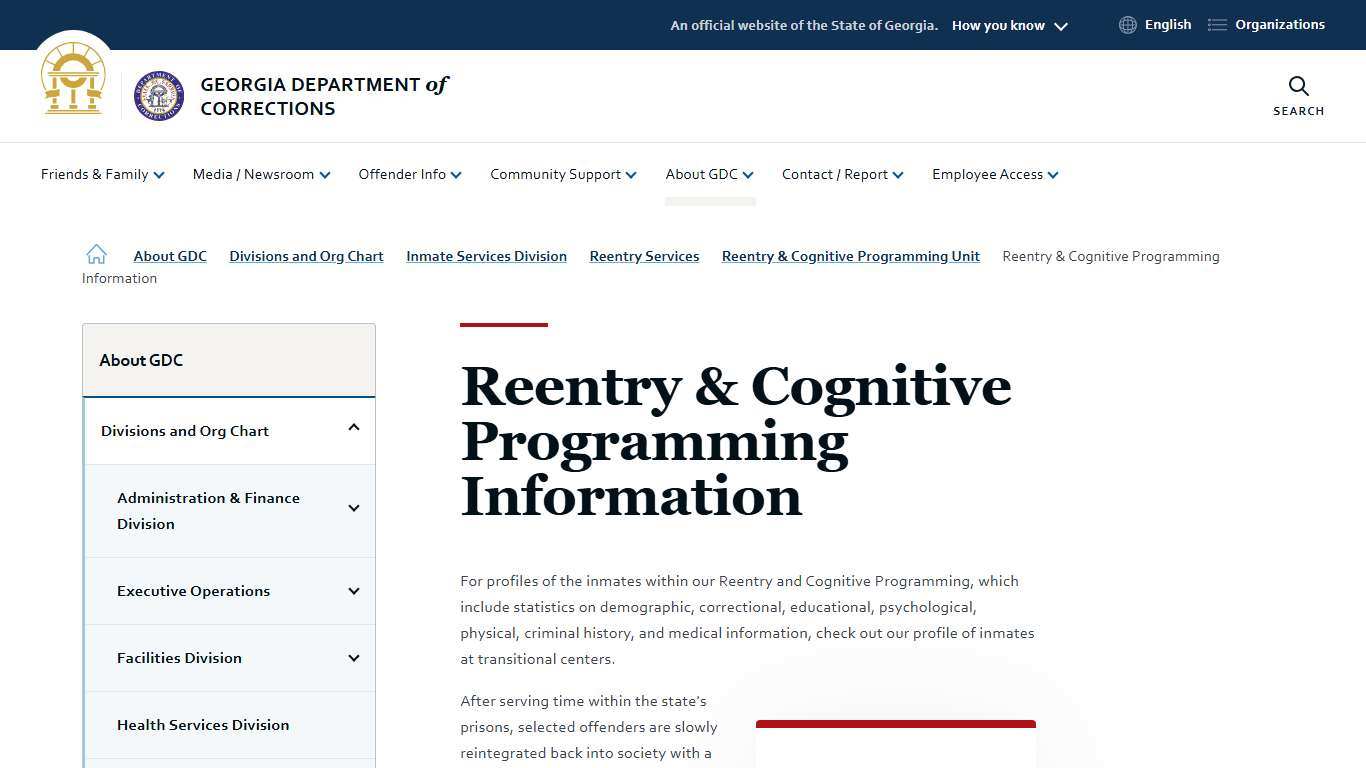Screen dimensions: 1366x768
Task: Select the home icon in the breadcrumb
Action: [96, 254]
